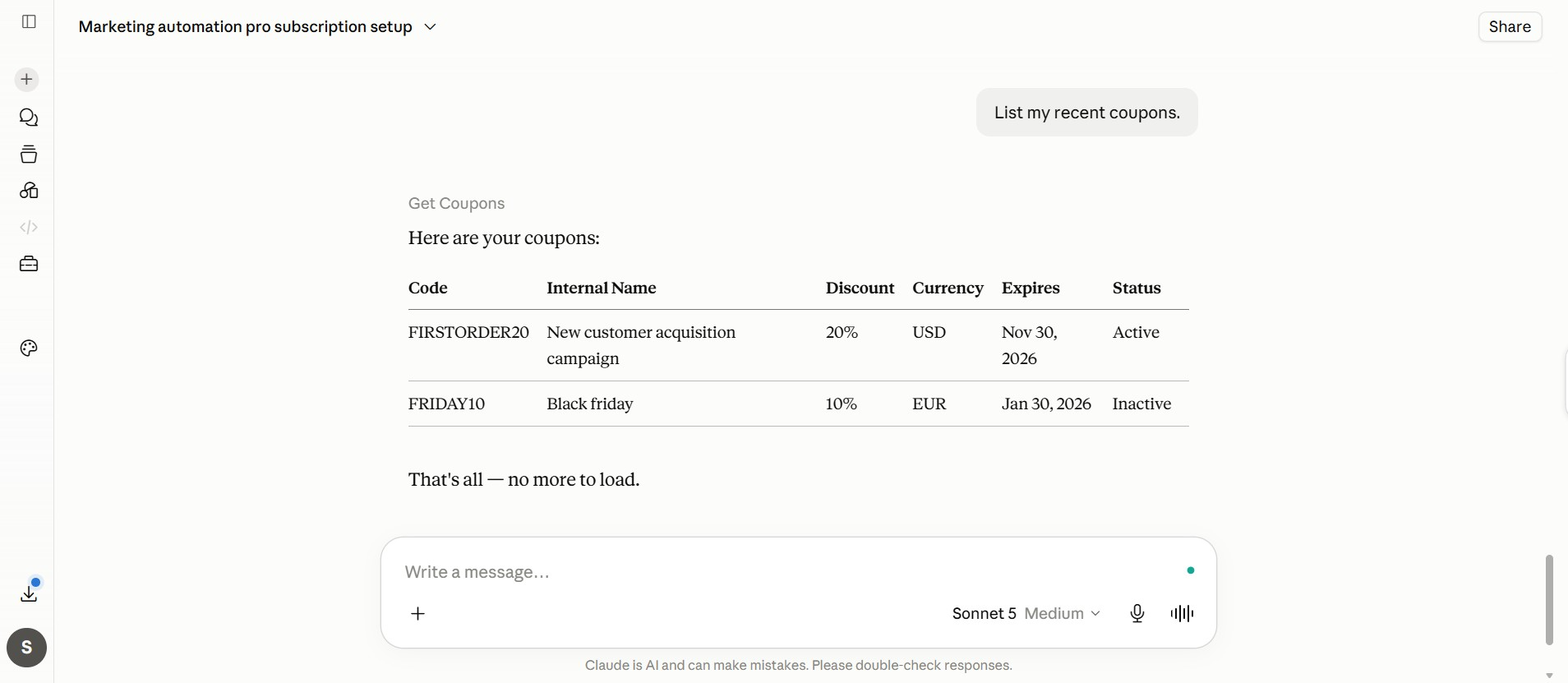Click the 10% discount cell

(x=842, y=404)
